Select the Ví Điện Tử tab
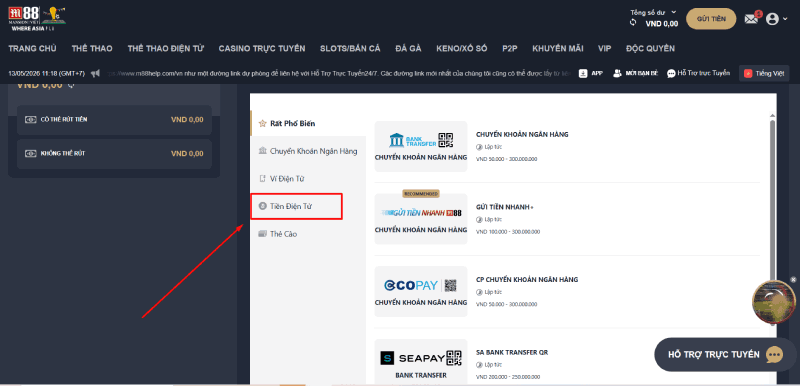 coord(308,178)
